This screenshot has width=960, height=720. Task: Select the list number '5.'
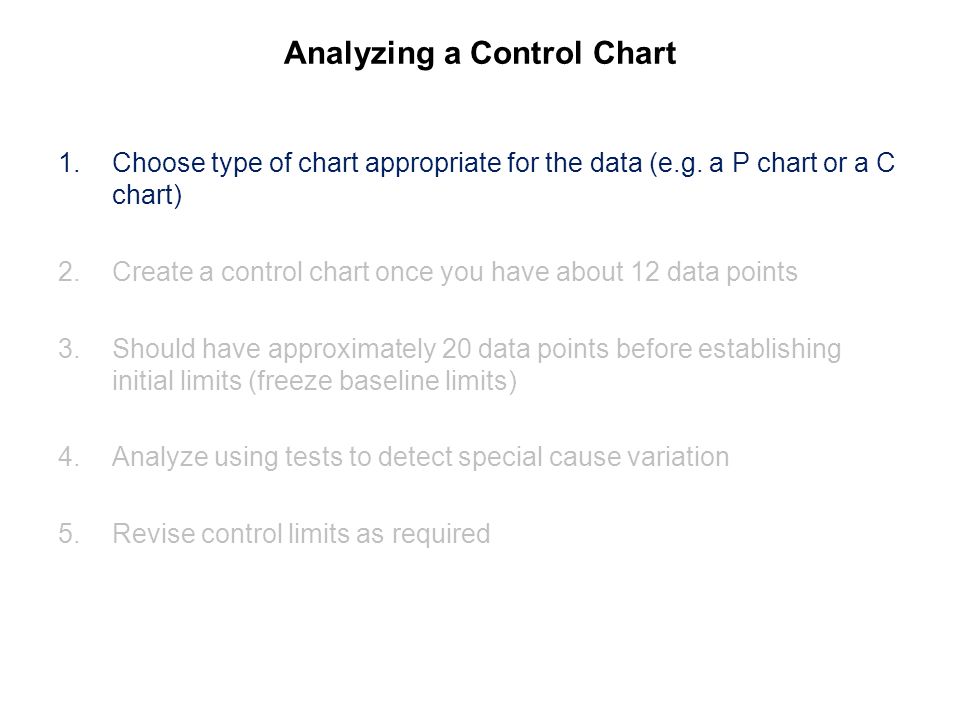point(69,534)
